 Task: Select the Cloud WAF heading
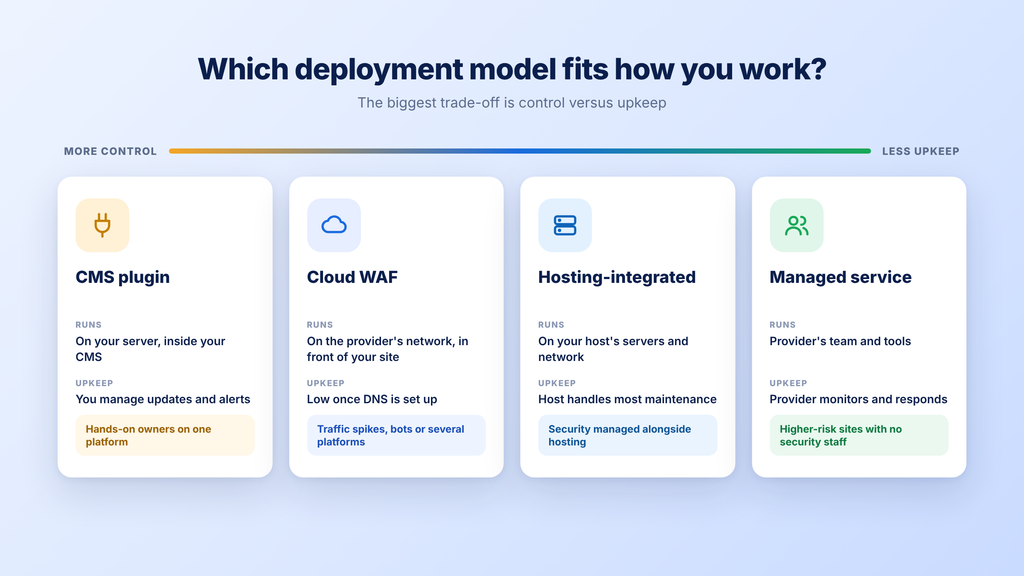point(352,277)
